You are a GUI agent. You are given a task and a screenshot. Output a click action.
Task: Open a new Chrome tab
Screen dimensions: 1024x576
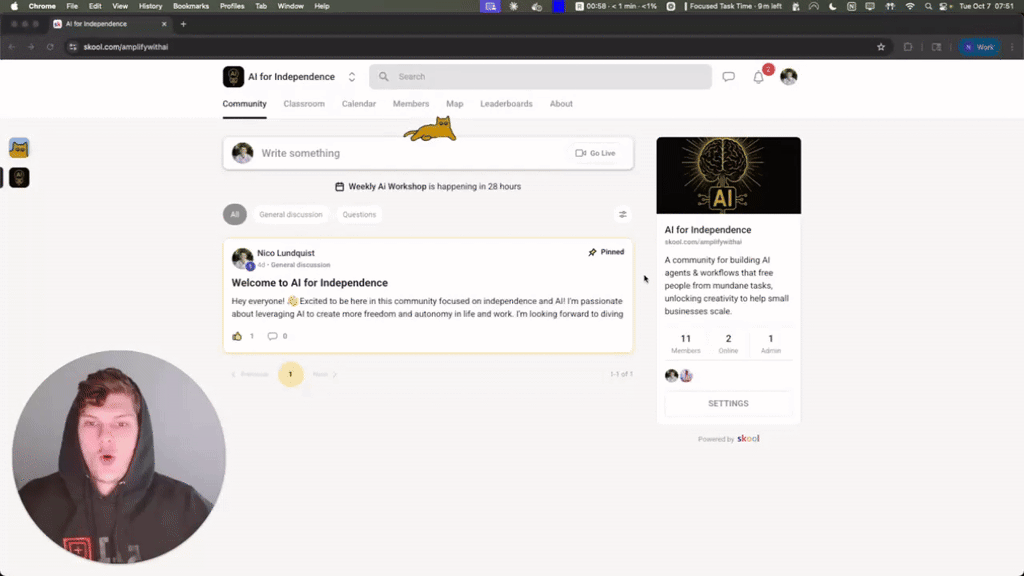pyautogui.click(x=184, y=24)
